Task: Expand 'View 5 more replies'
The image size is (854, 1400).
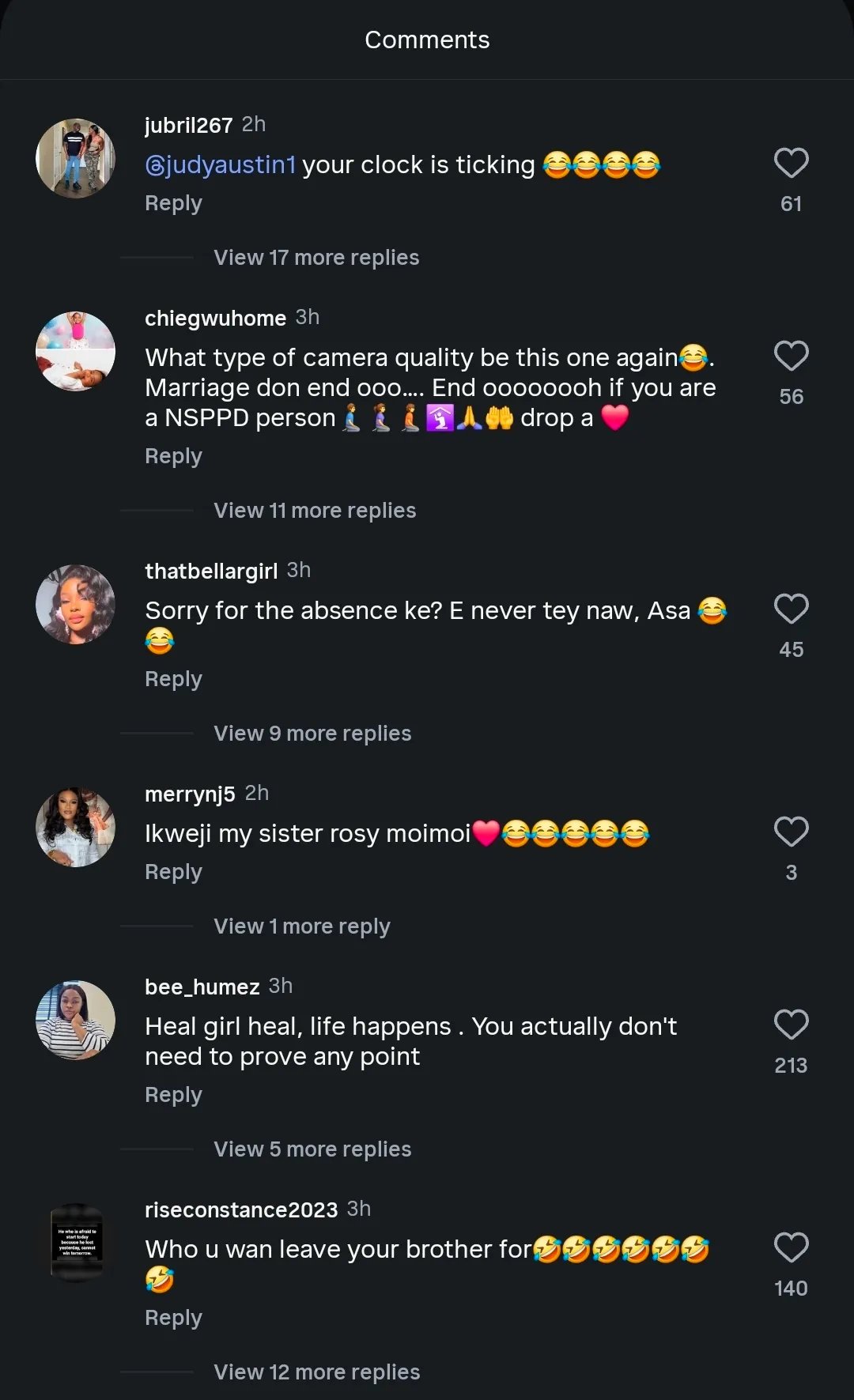Action: click(x=312, y=1149)
